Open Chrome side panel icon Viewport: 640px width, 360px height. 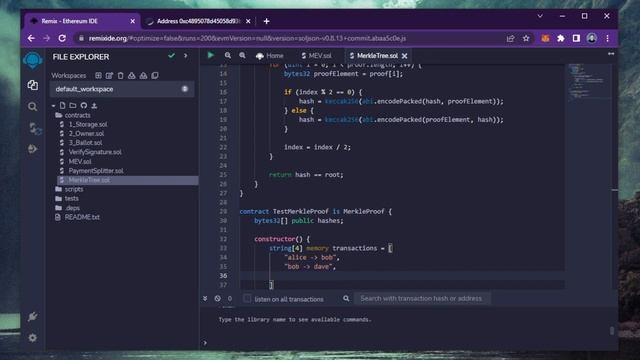(x=576, y=38)
